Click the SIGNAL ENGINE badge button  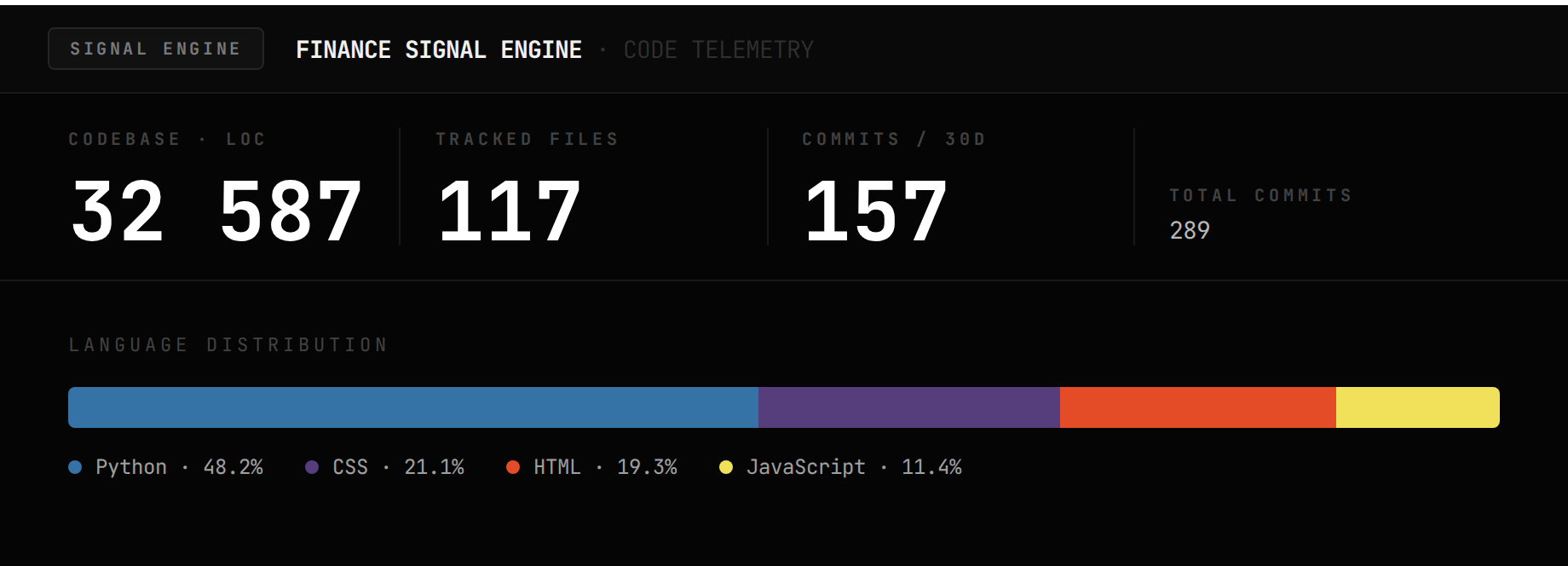tap(156, 49)
